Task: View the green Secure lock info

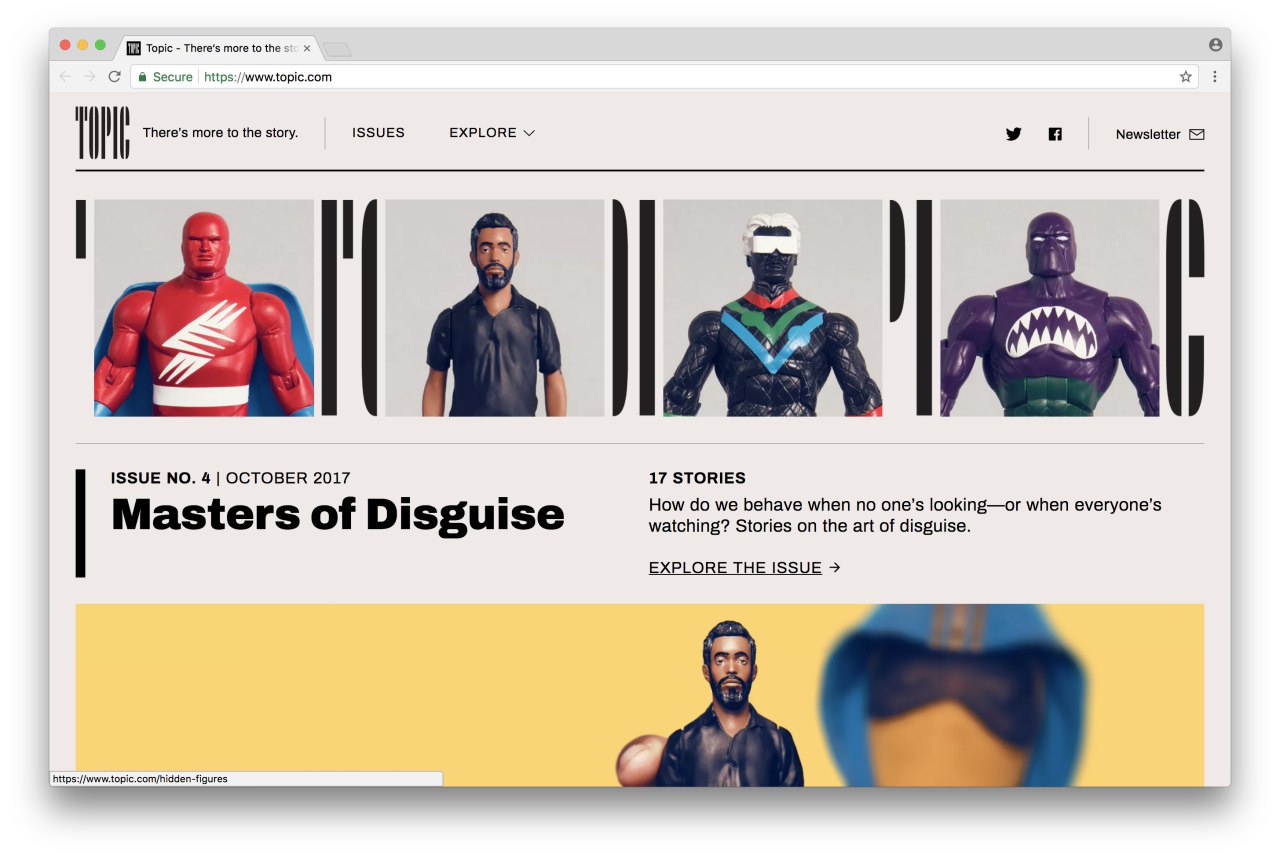Action: click(165, 77)
